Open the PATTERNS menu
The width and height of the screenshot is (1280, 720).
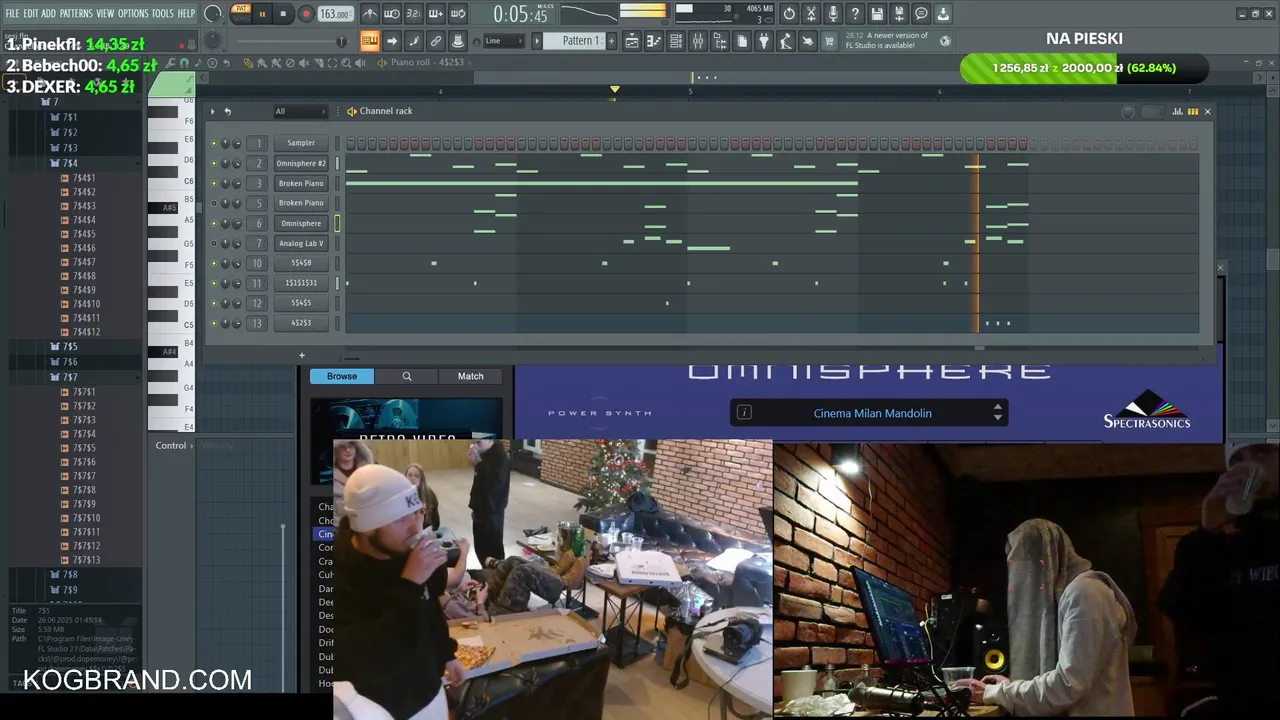(76, 13)
